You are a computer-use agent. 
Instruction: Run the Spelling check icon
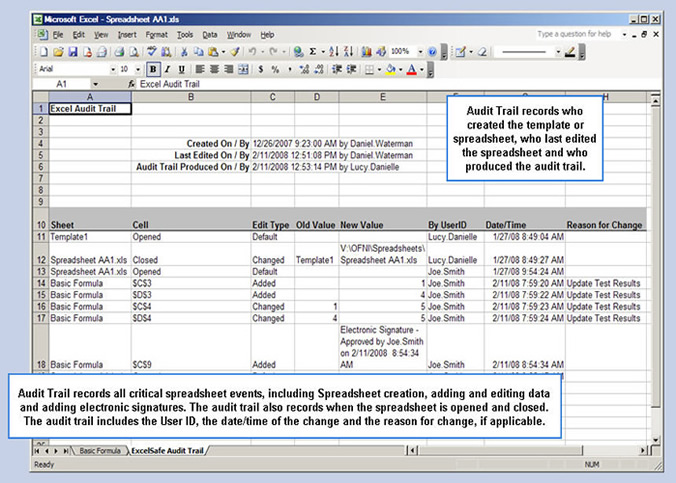[x=151, y=52]
